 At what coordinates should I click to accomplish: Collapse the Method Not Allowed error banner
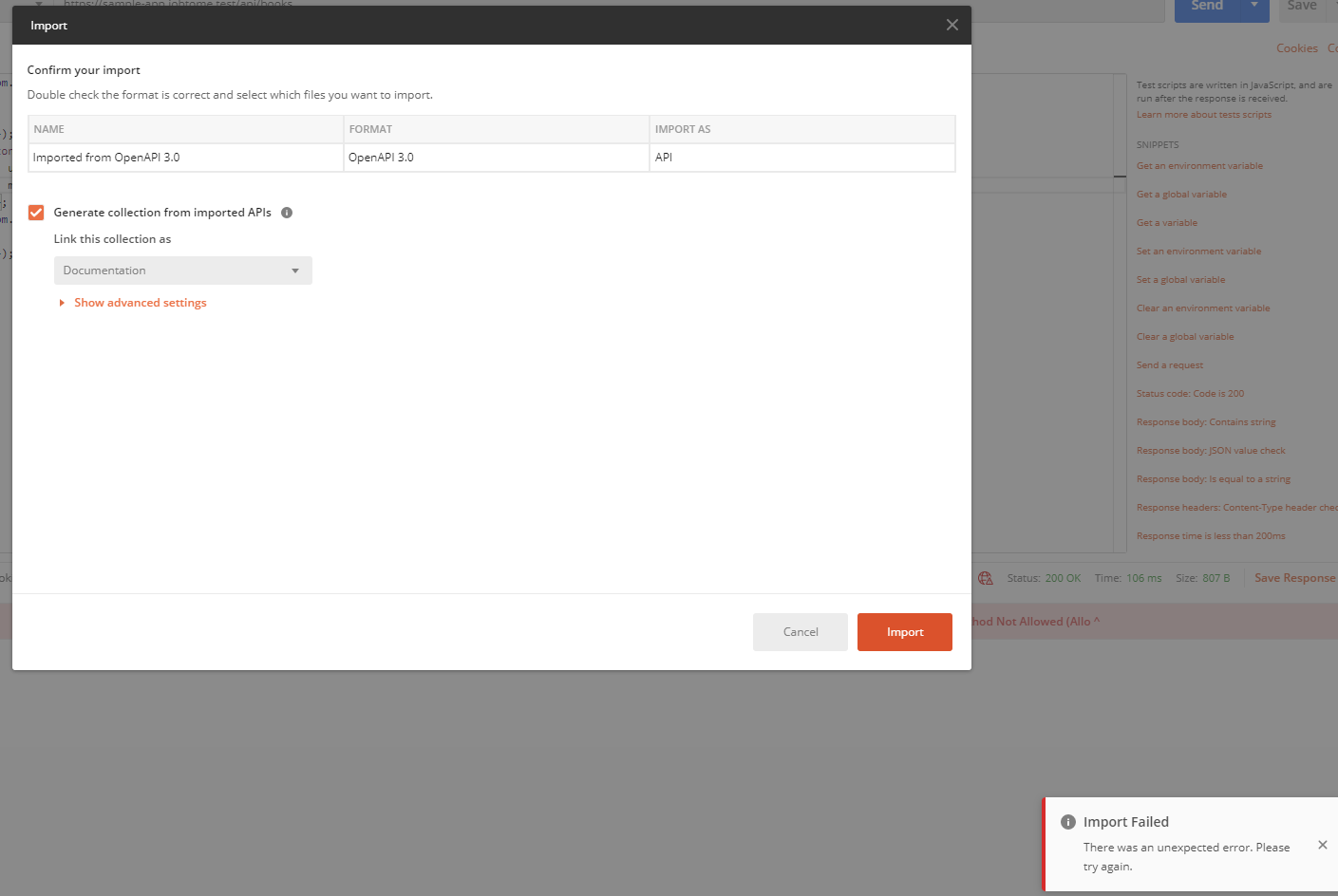pos(1097,620)
